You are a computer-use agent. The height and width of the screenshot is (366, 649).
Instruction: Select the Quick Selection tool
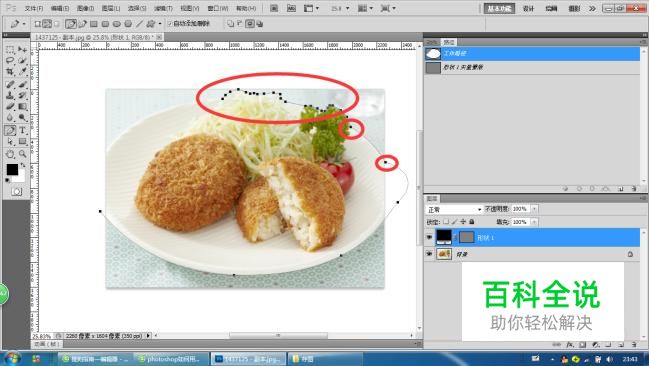coord(22,60)
